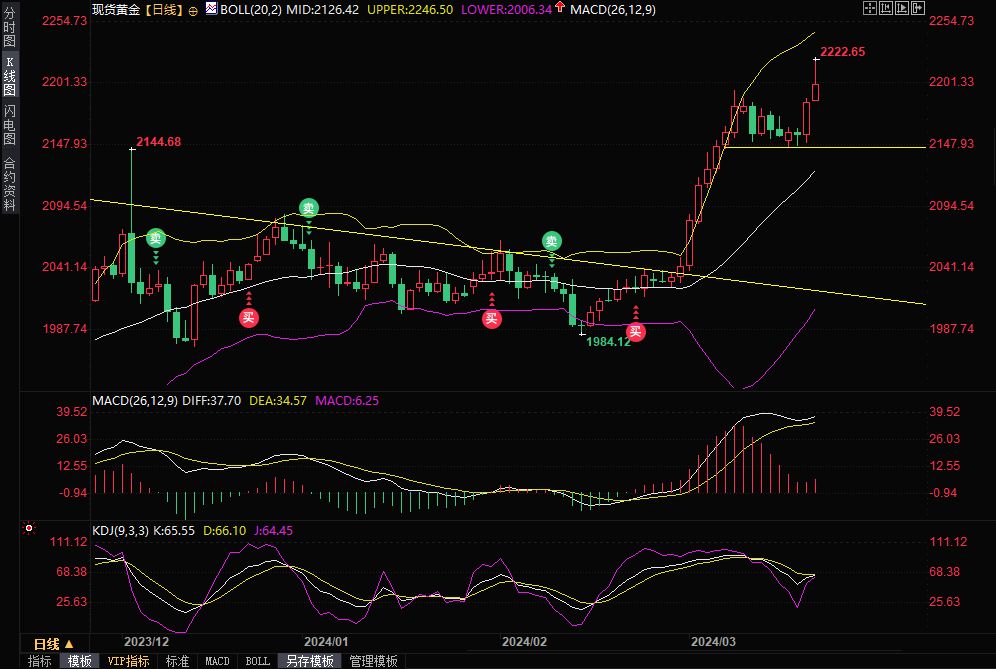The height and width of the screenshot is (669, 996).
Task: Select the K线图 side tab
Action: coord(9,75)
